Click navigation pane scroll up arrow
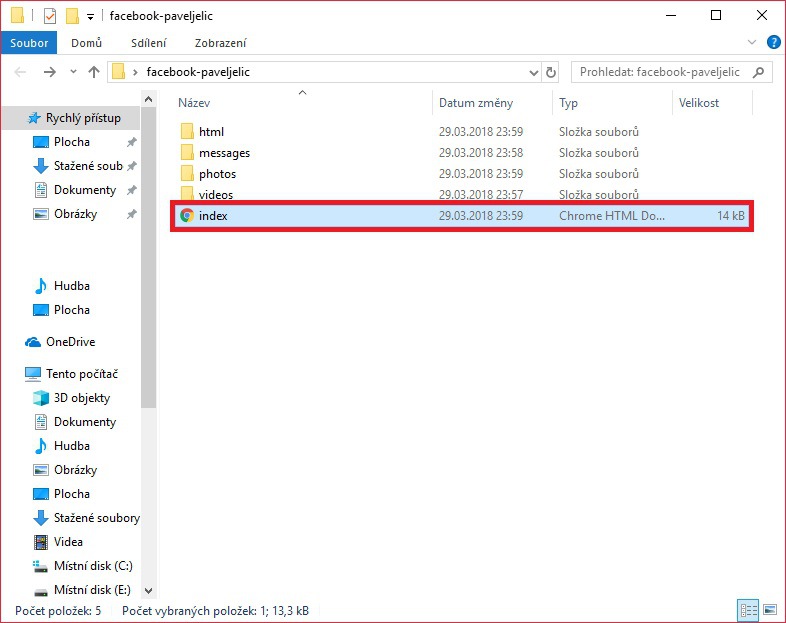The width and height of the screenshot is (786, 623). click(x=148, y=99)
